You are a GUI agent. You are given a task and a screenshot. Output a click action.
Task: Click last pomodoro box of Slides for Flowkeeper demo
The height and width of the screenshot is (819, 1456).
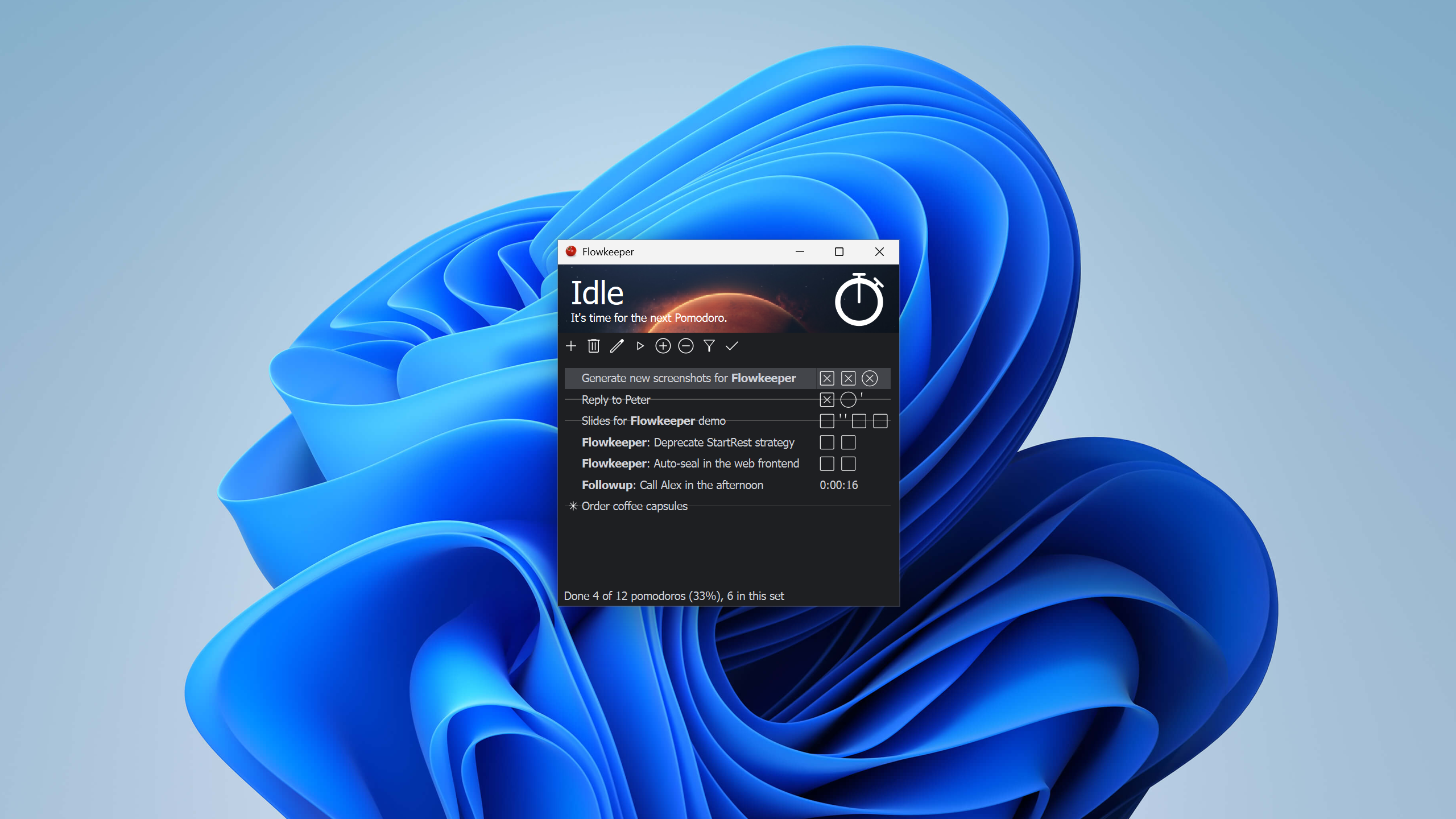coord(880,421)
